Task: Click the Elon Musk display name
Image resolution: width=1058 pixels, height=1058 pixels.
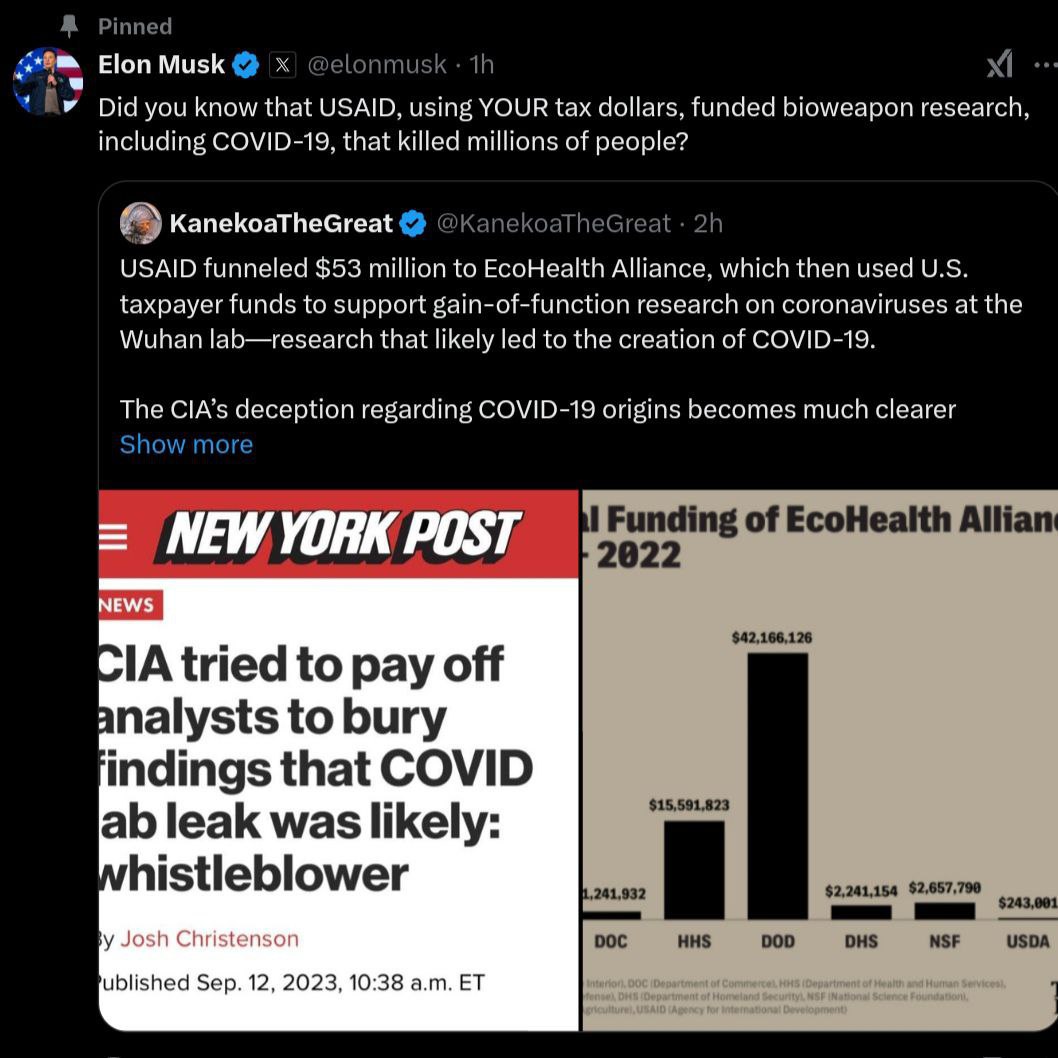Action: [x=161, y=65]
